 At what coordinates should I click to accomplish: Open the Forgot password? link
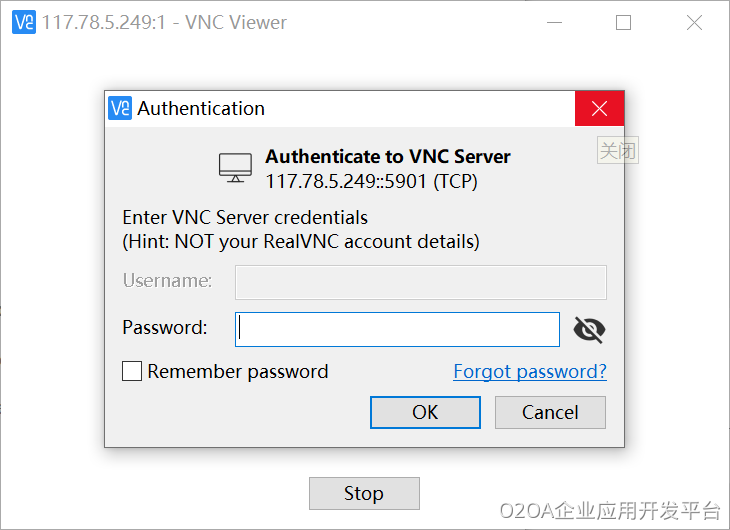[530, 372]
